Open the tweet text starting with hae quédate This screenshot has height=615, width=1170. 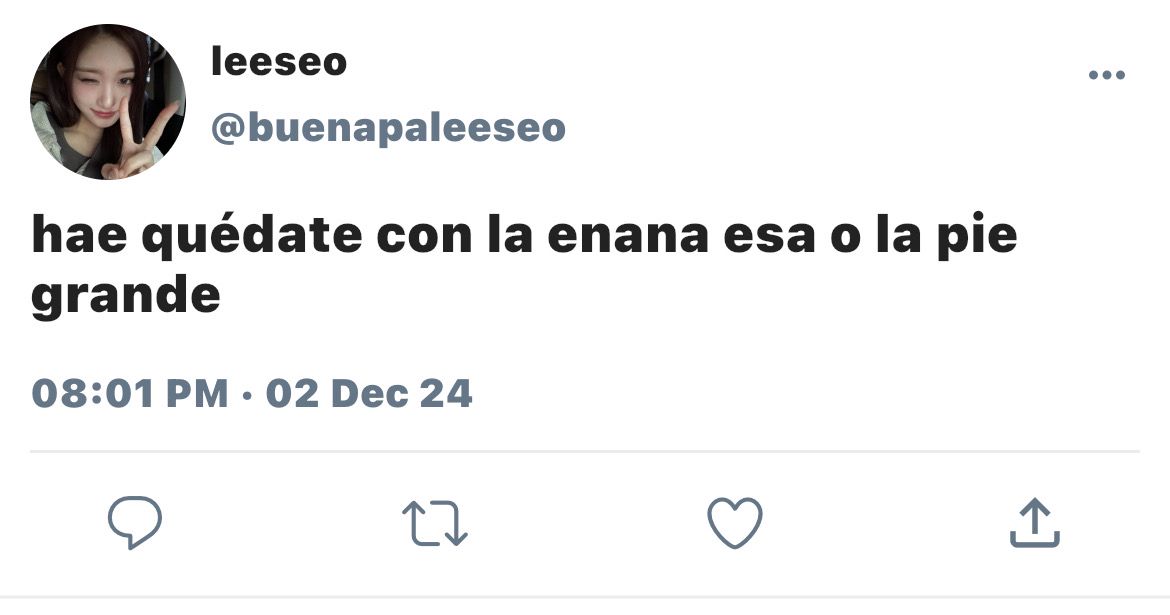tap(524, 266)
